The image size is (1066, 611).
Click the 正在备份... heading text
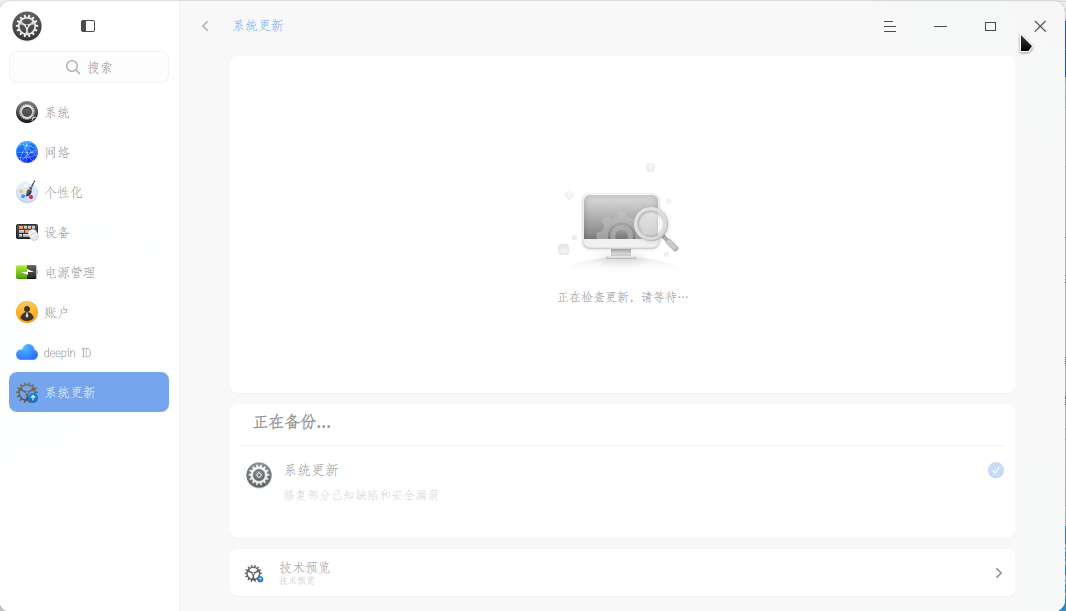click(x=292, y=423)
